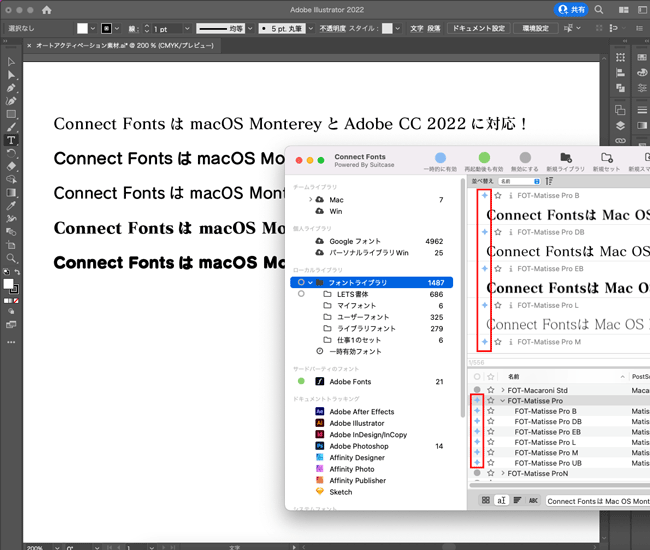Click the 新規ライブラリ folder icon

pos(566,157)
